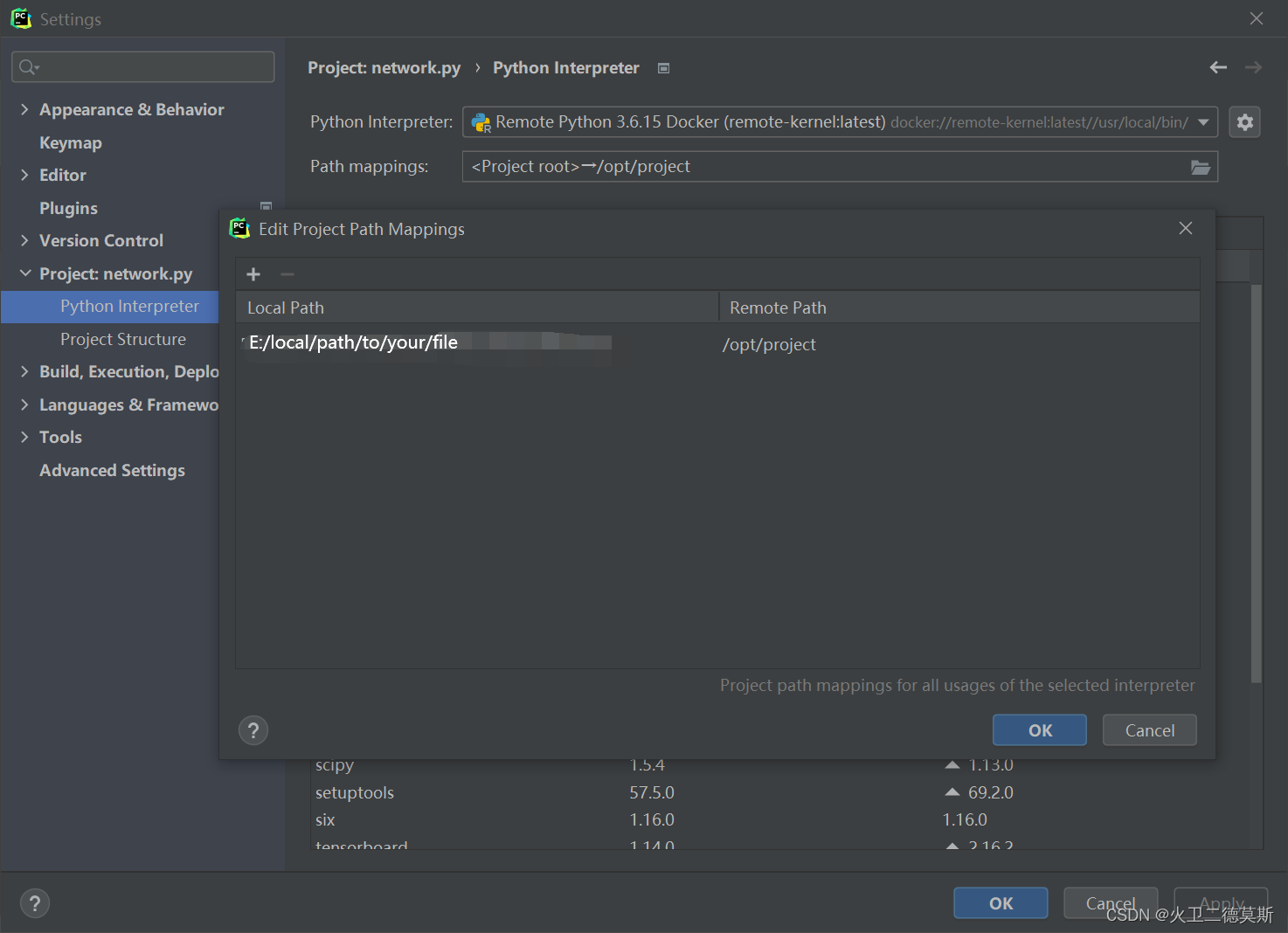1288x933 pixels.
Task: Browse path mappings via the folder icon
Action: pos(1200,166)
